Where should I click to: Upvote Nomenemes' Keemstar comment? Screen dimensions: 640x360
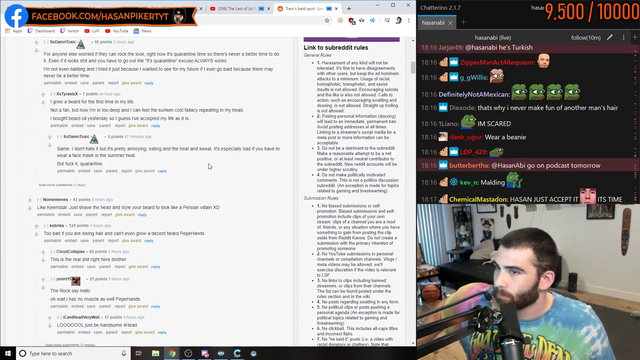[30, 200]
